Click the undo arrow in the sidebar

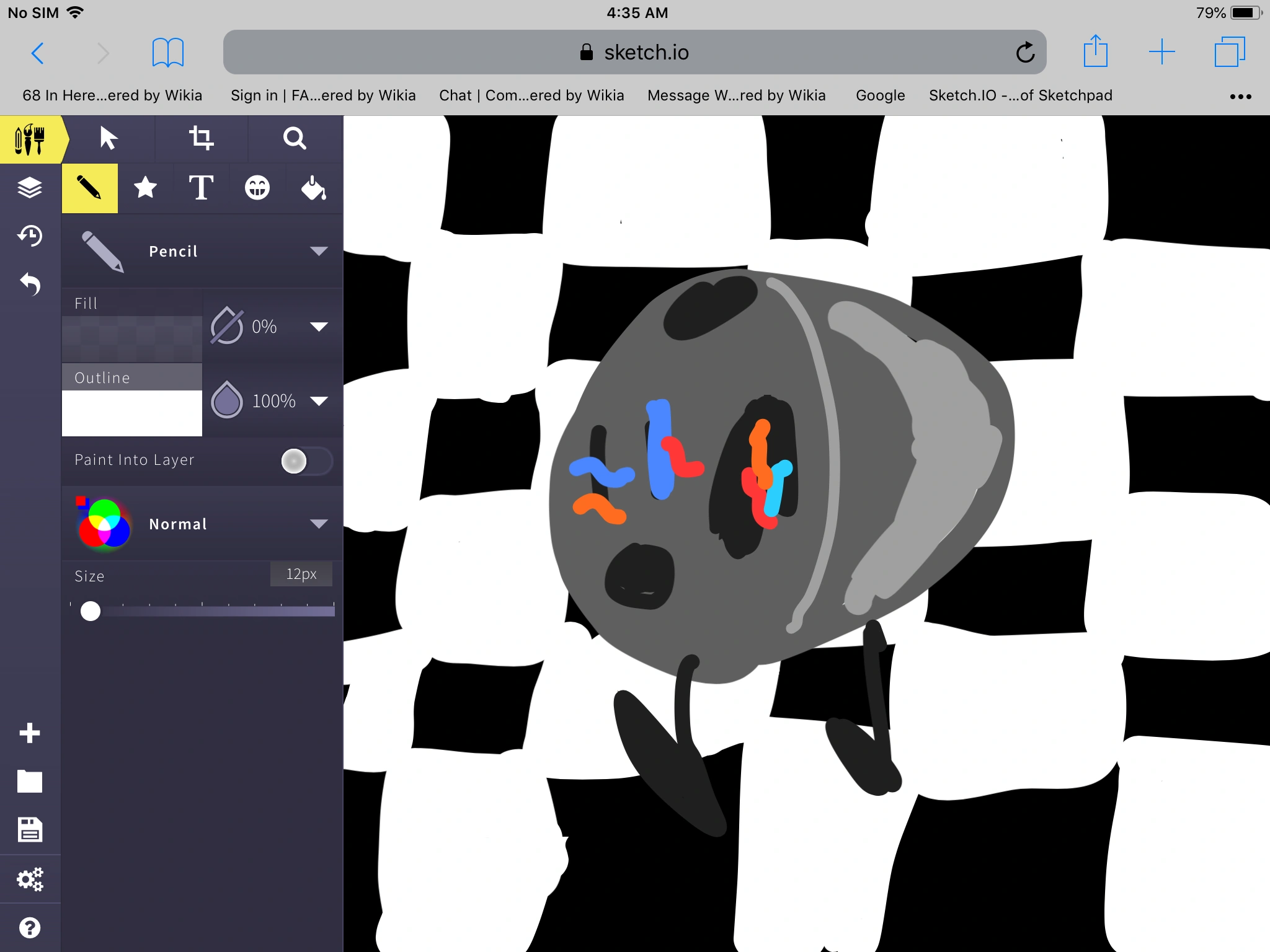pos(30,284)
